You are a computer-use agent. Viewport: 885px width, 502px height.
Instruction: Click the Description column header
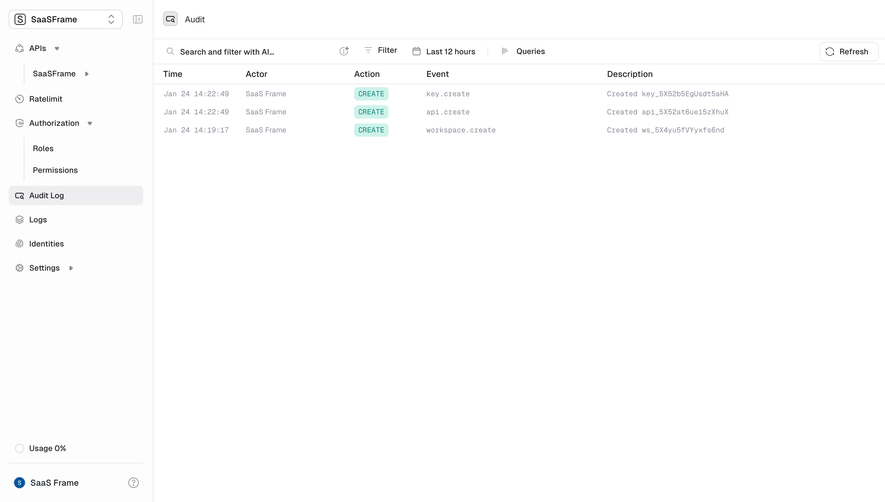coord(630,74)
